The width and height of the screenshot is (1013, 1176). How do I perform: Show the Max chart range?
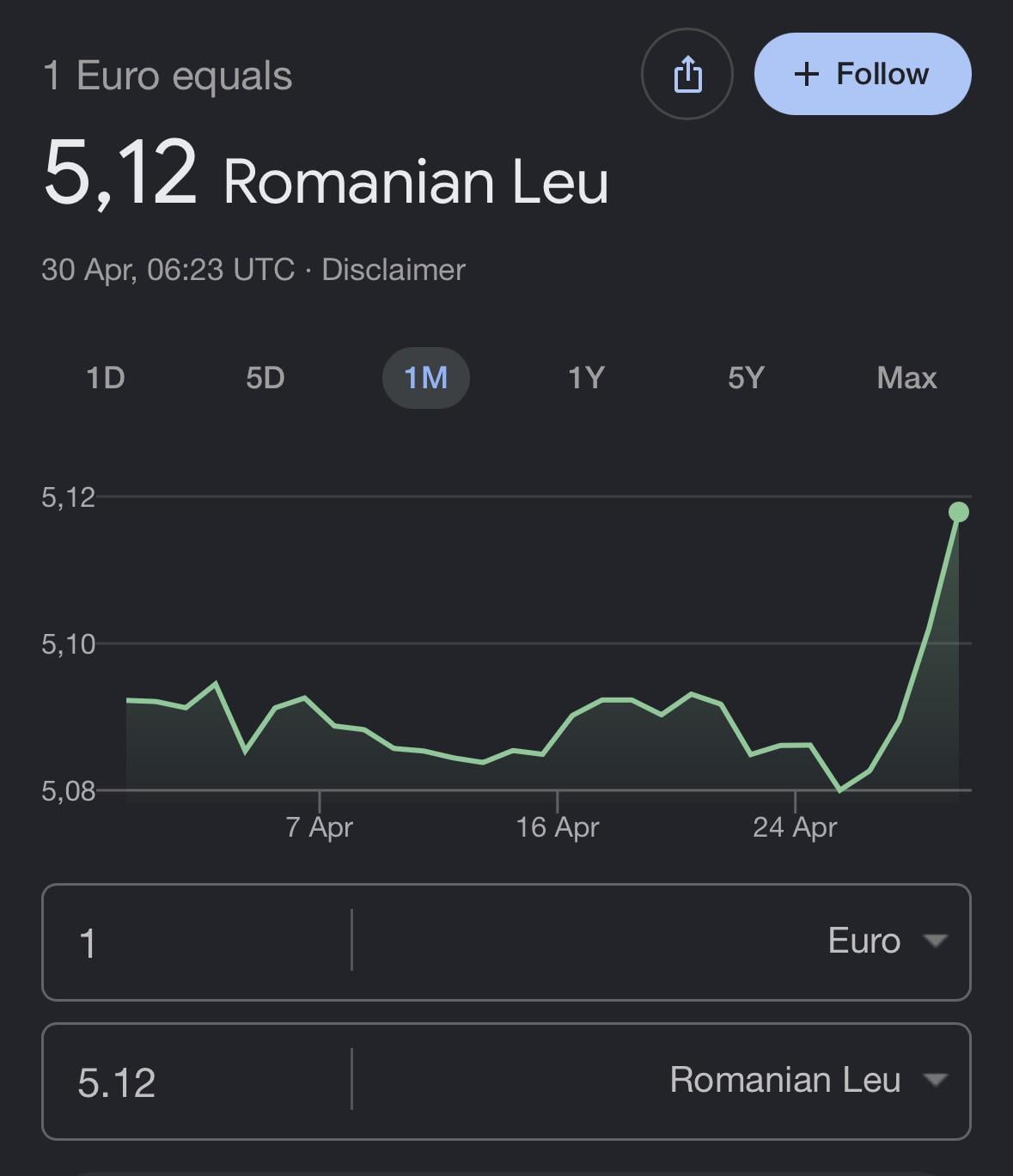pos(906,378)
